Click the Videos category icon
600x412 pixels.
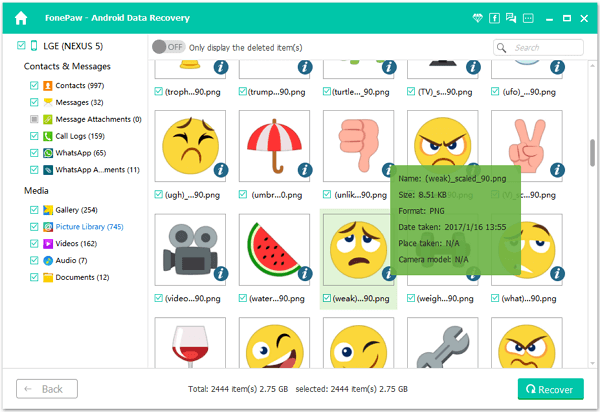[x=48, y=243]
